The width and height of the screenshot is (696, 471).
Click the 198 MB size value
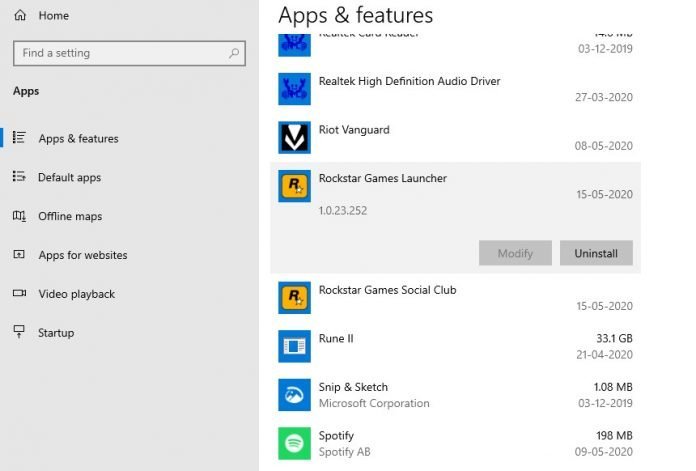point(614,435)
